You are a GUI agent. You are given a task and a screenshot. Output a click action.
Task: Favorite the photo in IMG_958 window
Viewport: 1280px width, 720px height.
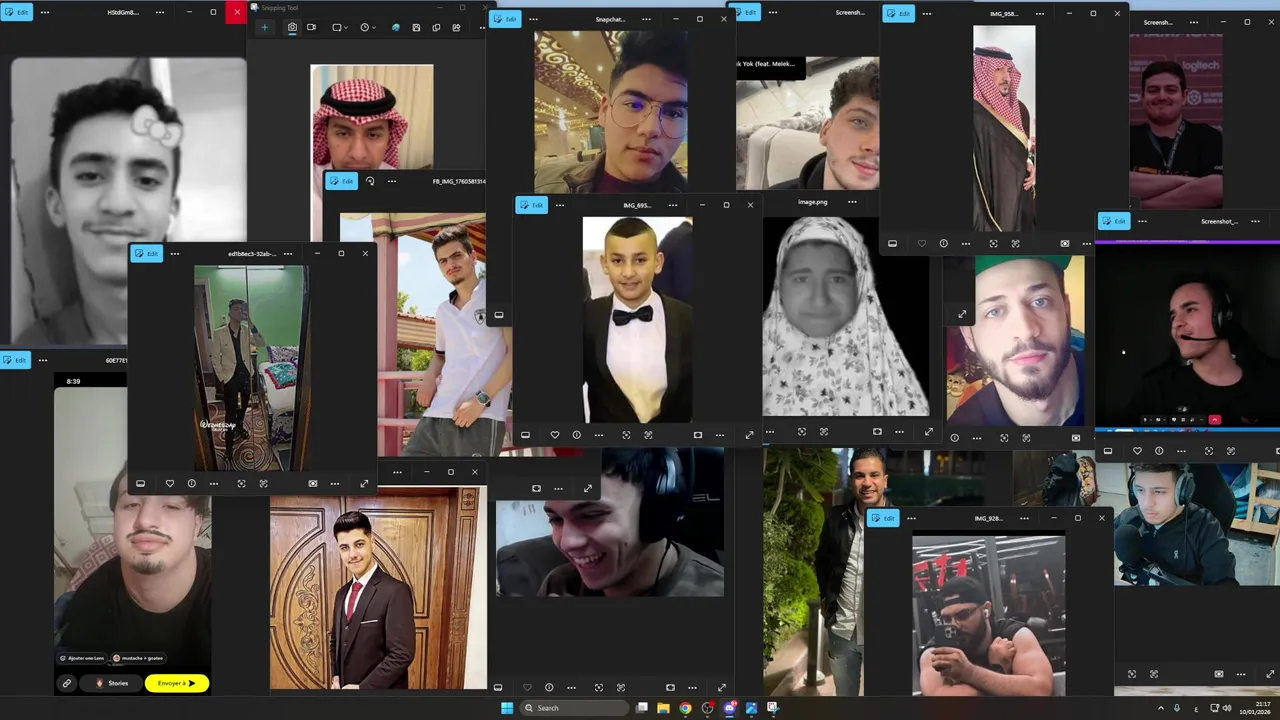[922, 243]
